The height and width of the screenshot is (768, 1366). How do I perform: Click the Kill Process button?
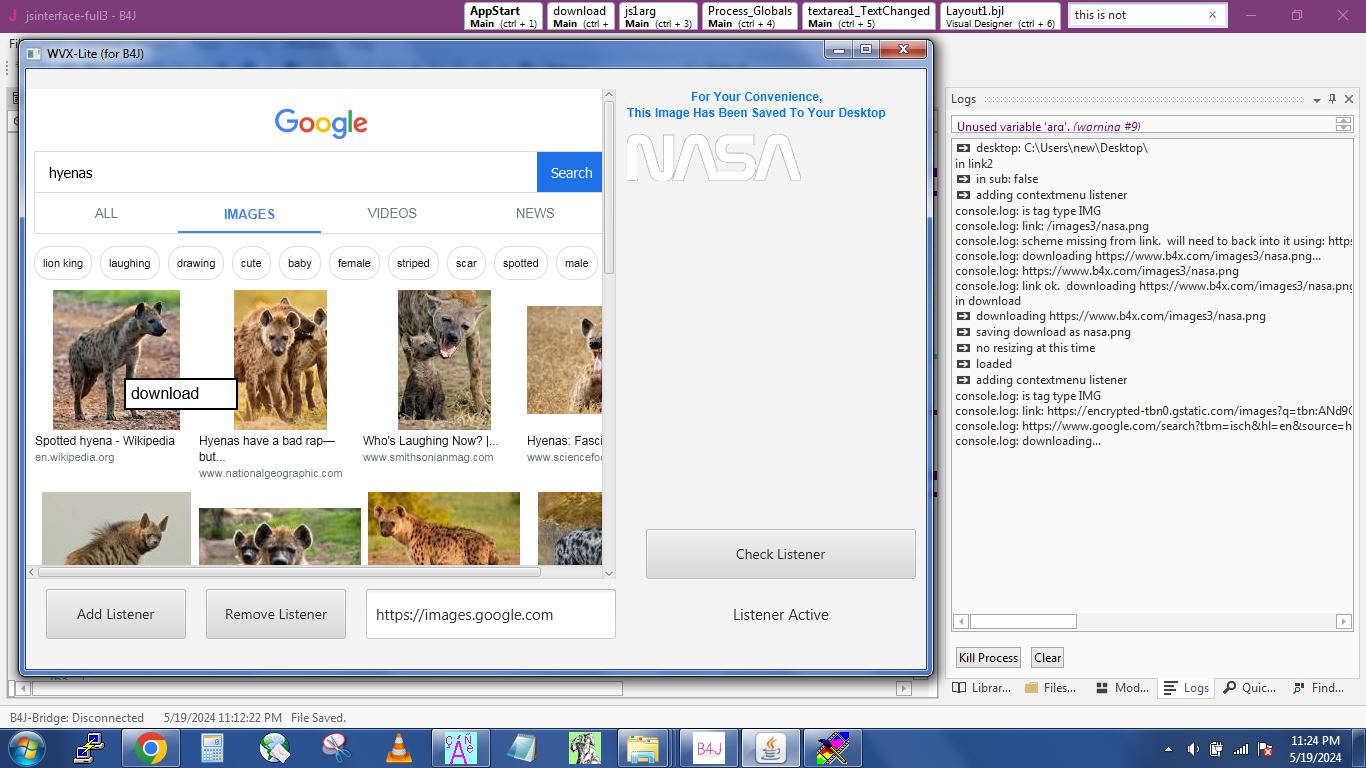[988, 657]
